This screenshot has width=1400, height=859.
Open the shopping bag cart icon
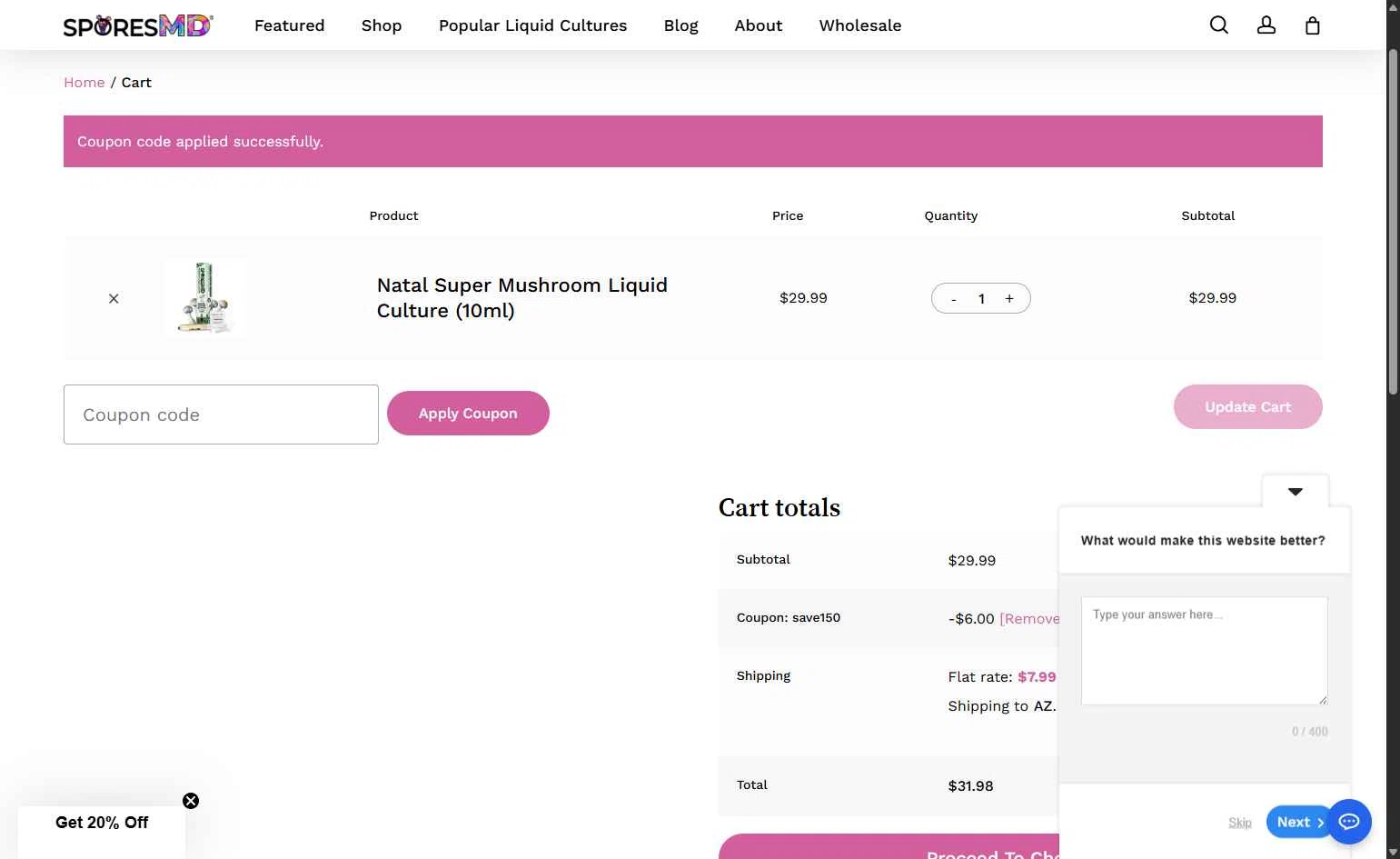coord(1313,25)
